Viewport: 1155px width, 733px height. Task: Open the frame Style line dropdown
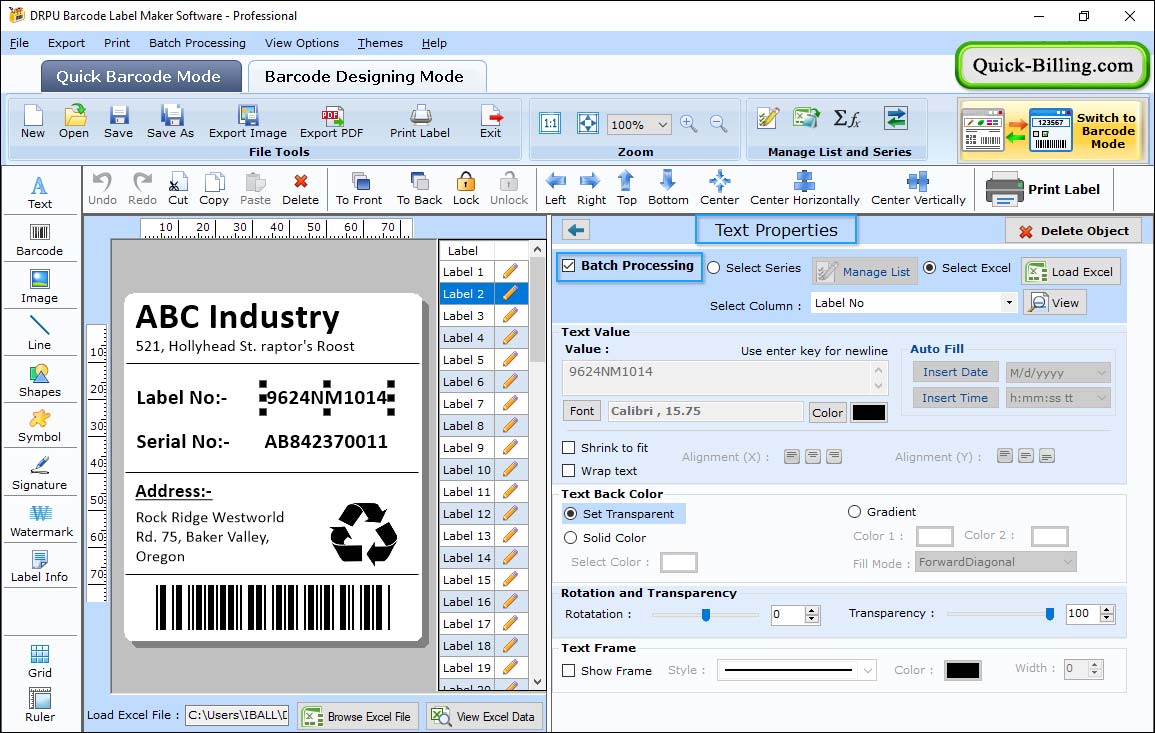(868, 670)
